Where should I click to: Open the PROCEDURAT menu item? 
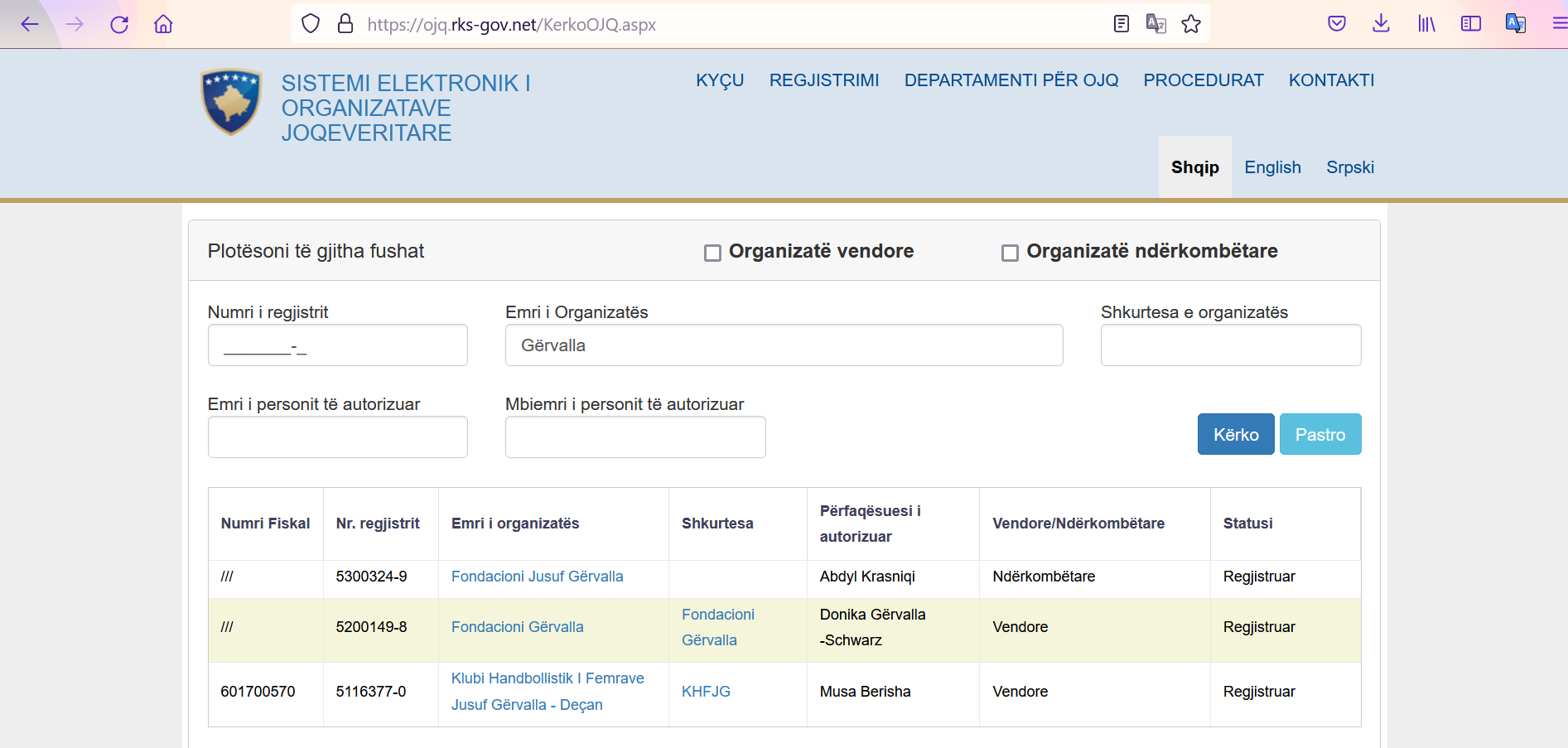point(1204,80)
